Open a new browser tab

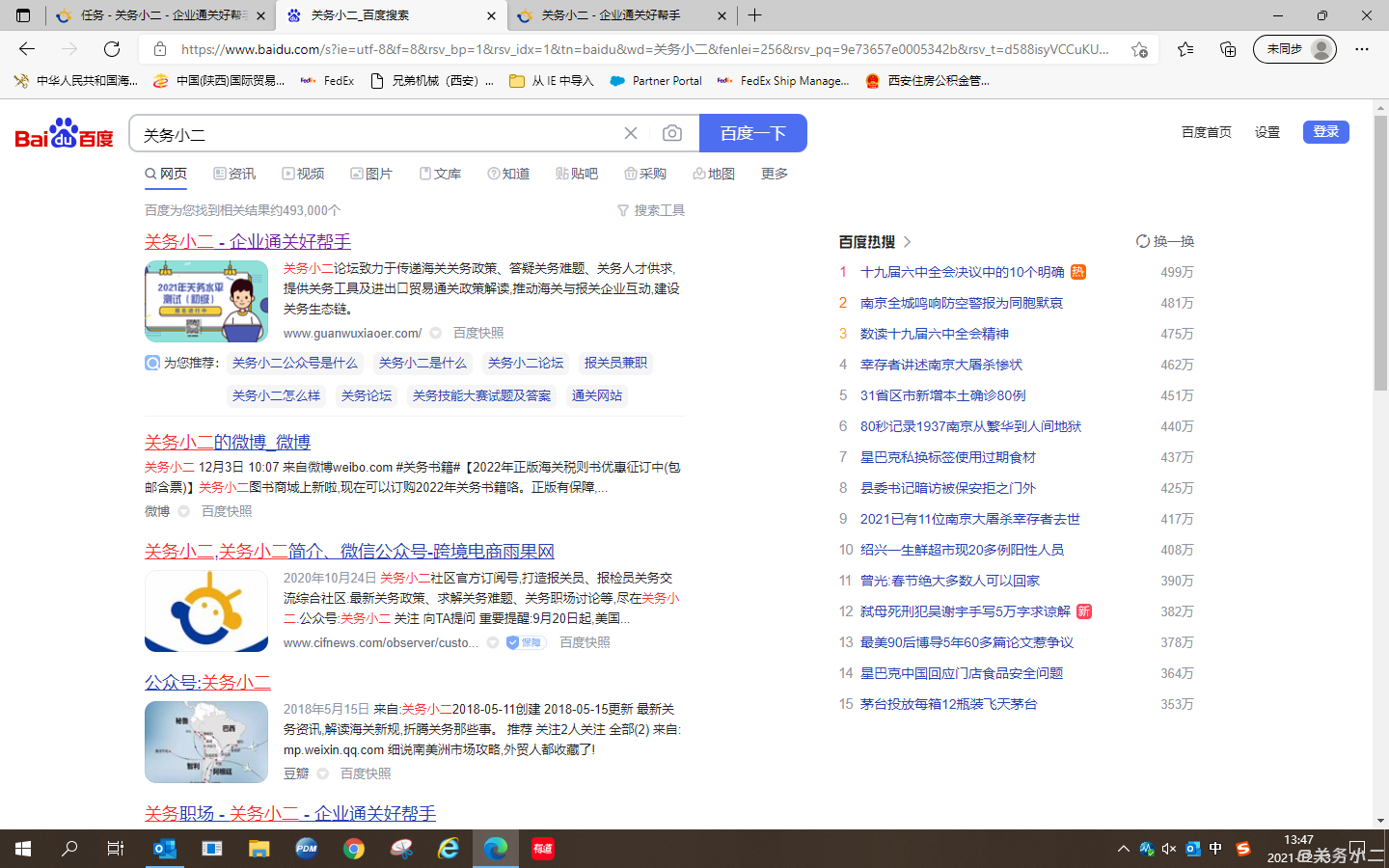(x=754, y=15)
